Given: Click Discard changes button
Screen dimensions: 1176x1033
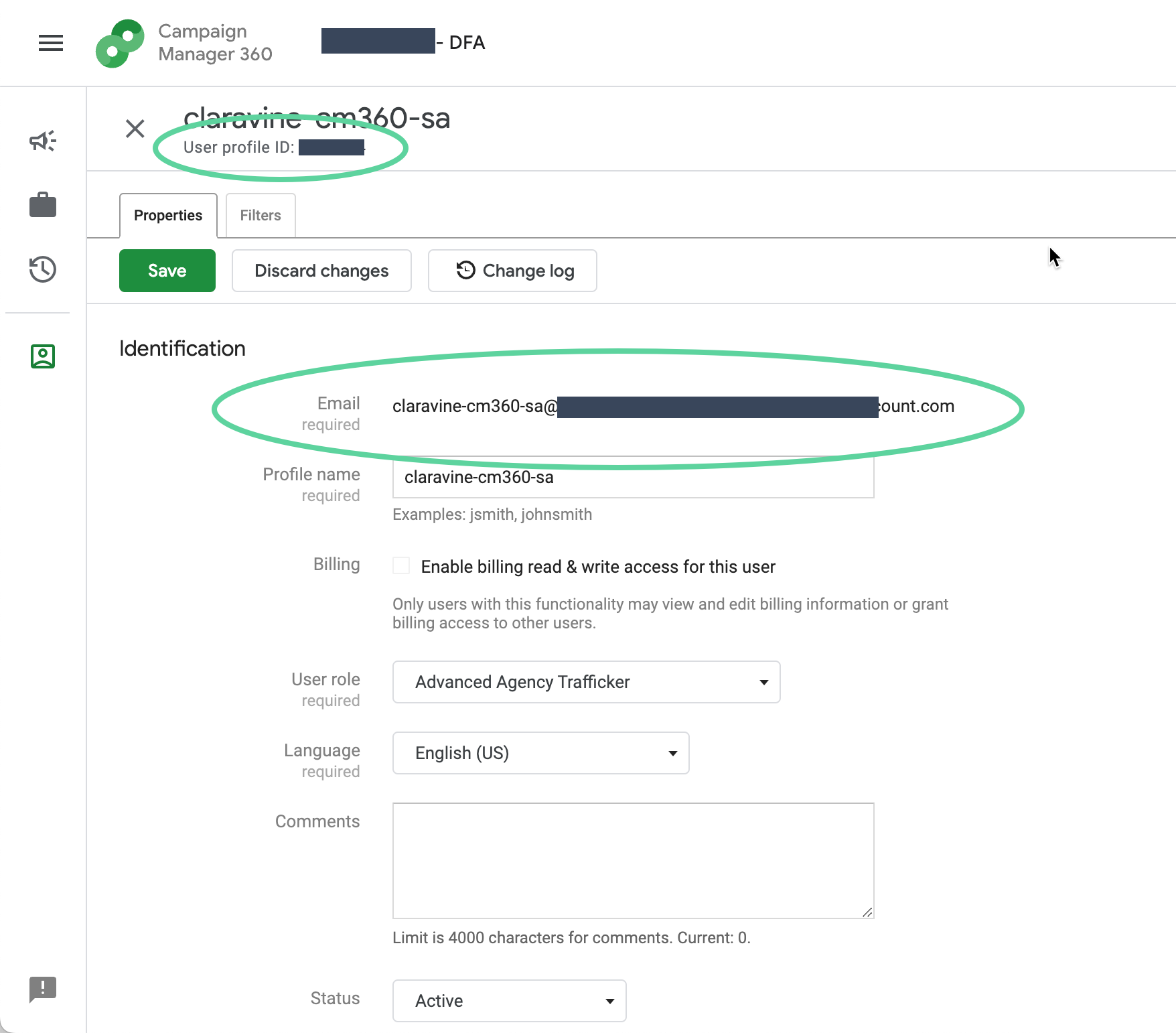Looking at the screenshot, I should tap(321, 271).
